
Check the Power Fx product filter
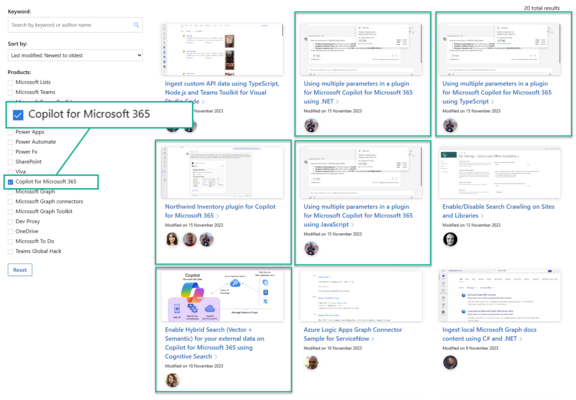10,152
